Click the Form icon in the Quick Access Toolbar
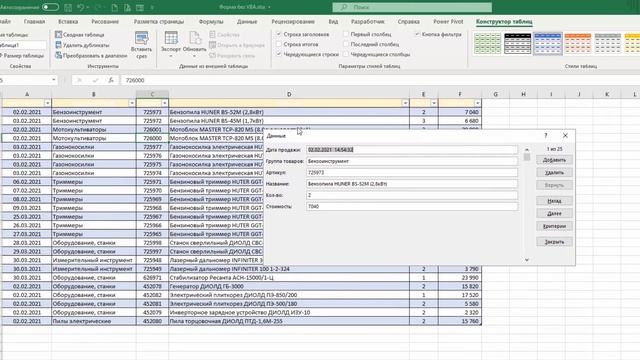This screenshot has width=640, height=360. [140, 7]
